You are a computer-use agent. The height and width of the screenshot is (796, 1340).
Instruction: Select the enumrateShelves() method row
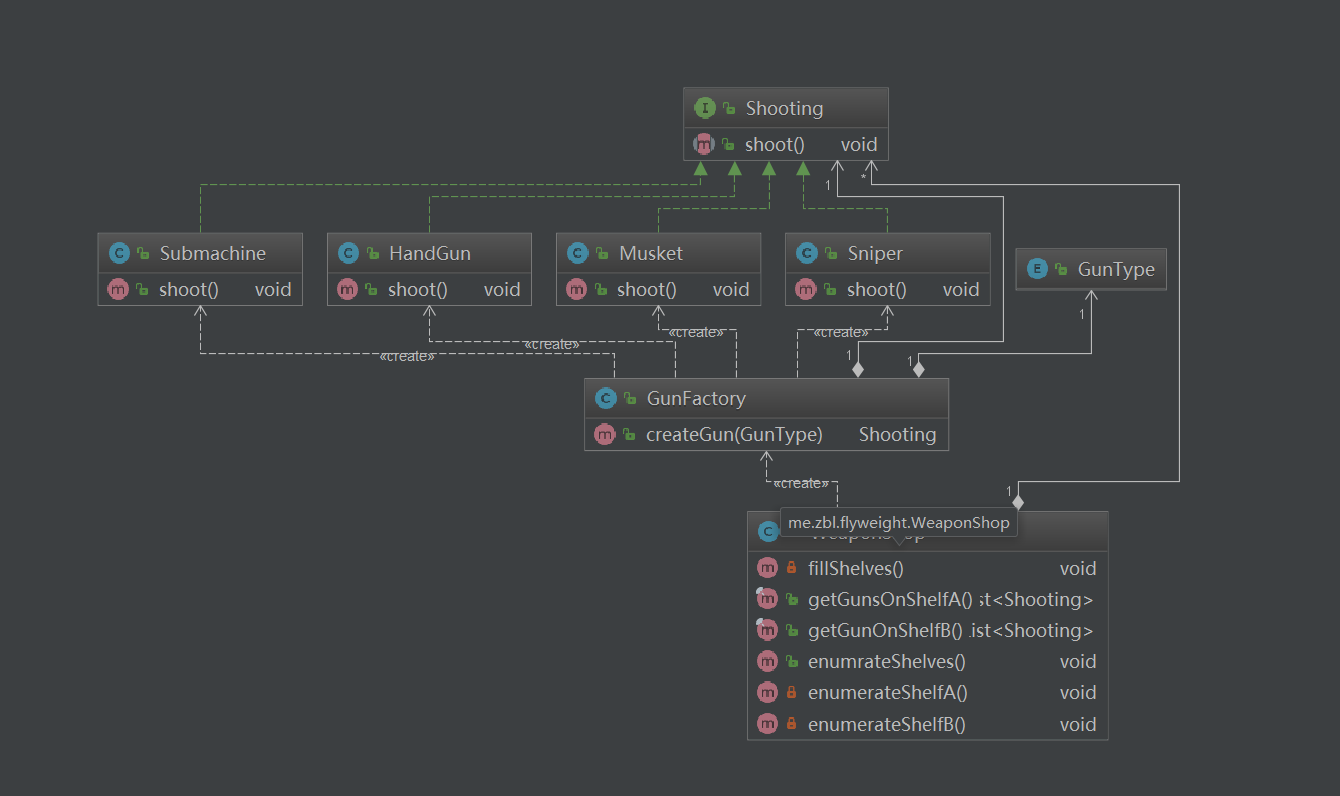pyautogui.click(x=887, y=662)
